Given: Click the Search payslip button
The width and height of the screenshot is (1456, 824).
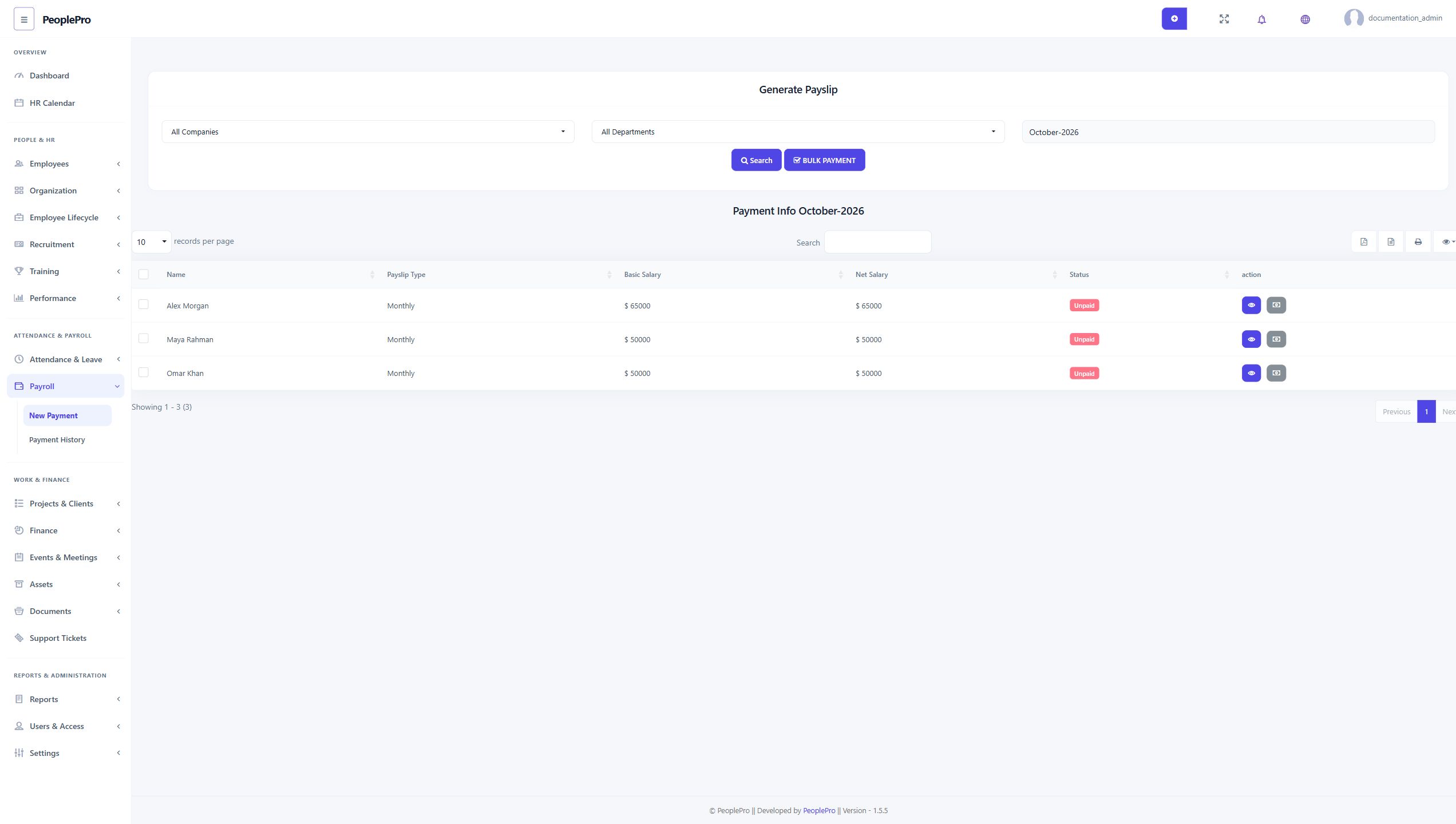Looking at the screenshot, I should (x=756, y=160).
